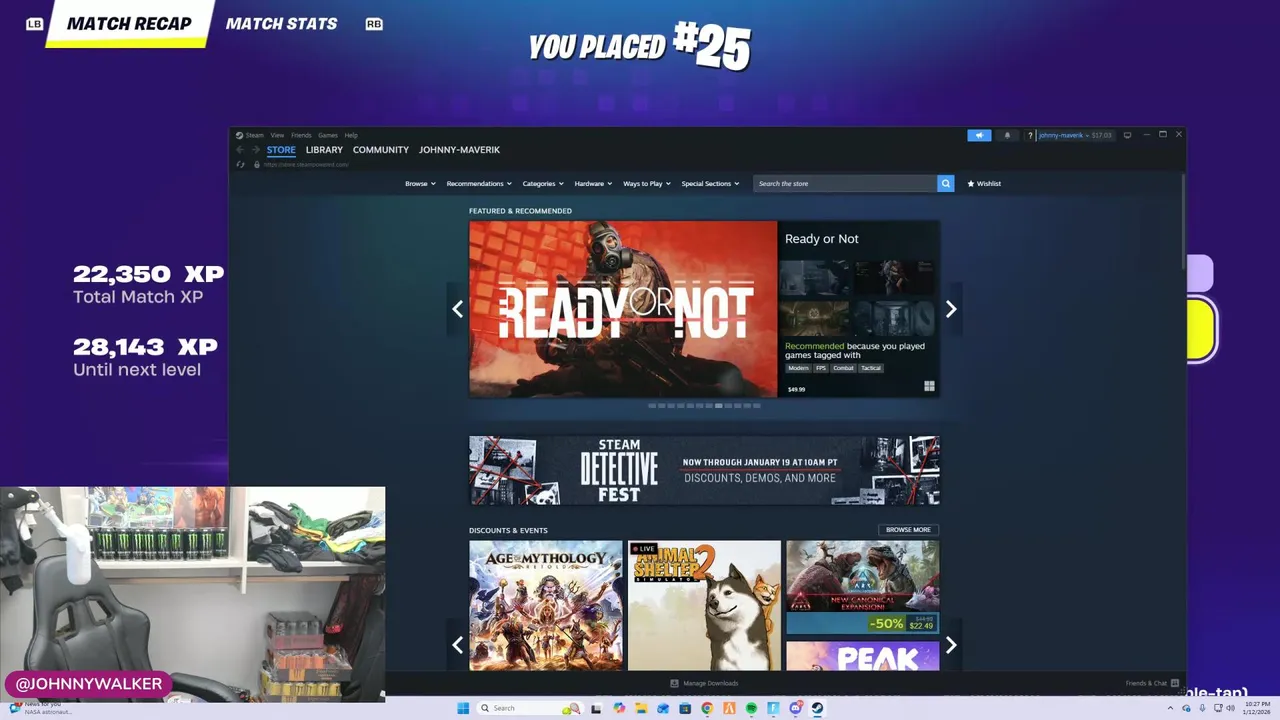Click the Steam icon in the taskbar

pyautogui.click(x=817, y=708)
